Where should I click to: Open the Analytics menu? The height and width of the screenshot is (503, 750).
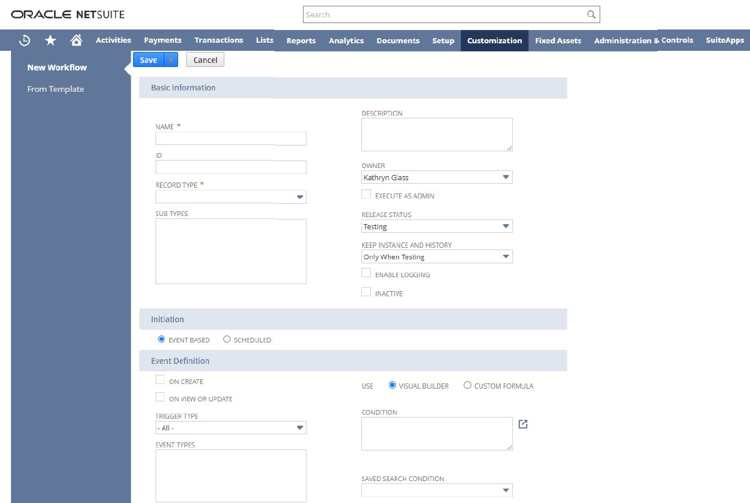[x=346, y=41]
